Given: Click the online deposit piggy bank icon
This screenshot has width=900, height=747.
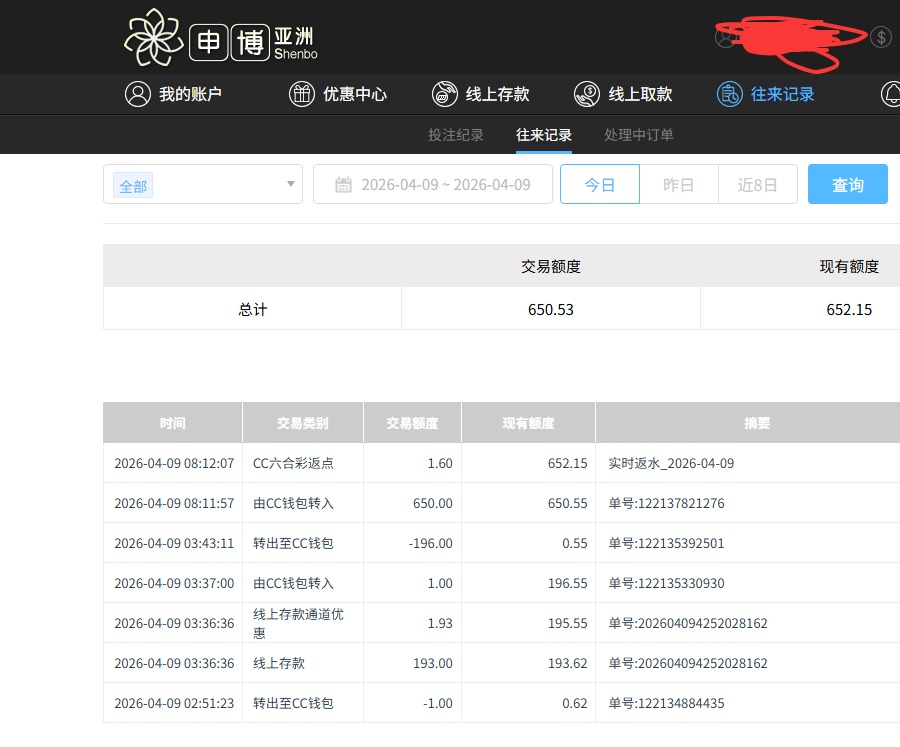Looking at the screenshot, I should pyautogui.click(x=444, y=94).
